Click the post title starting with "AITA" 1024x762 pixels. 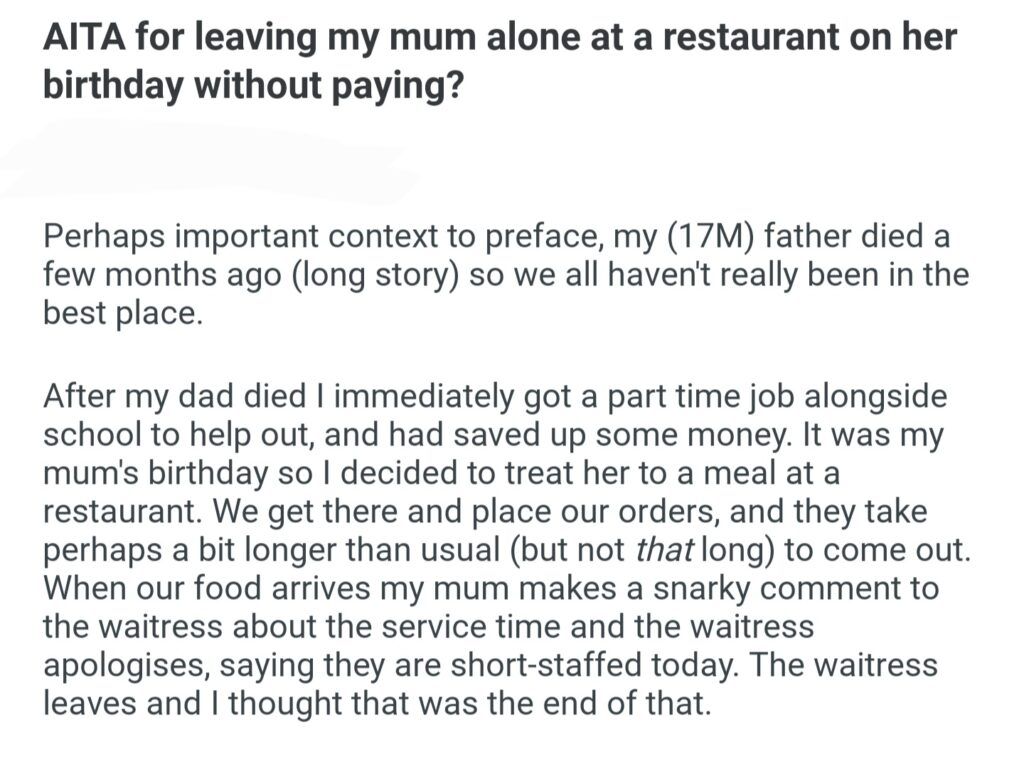click(498, 38)
